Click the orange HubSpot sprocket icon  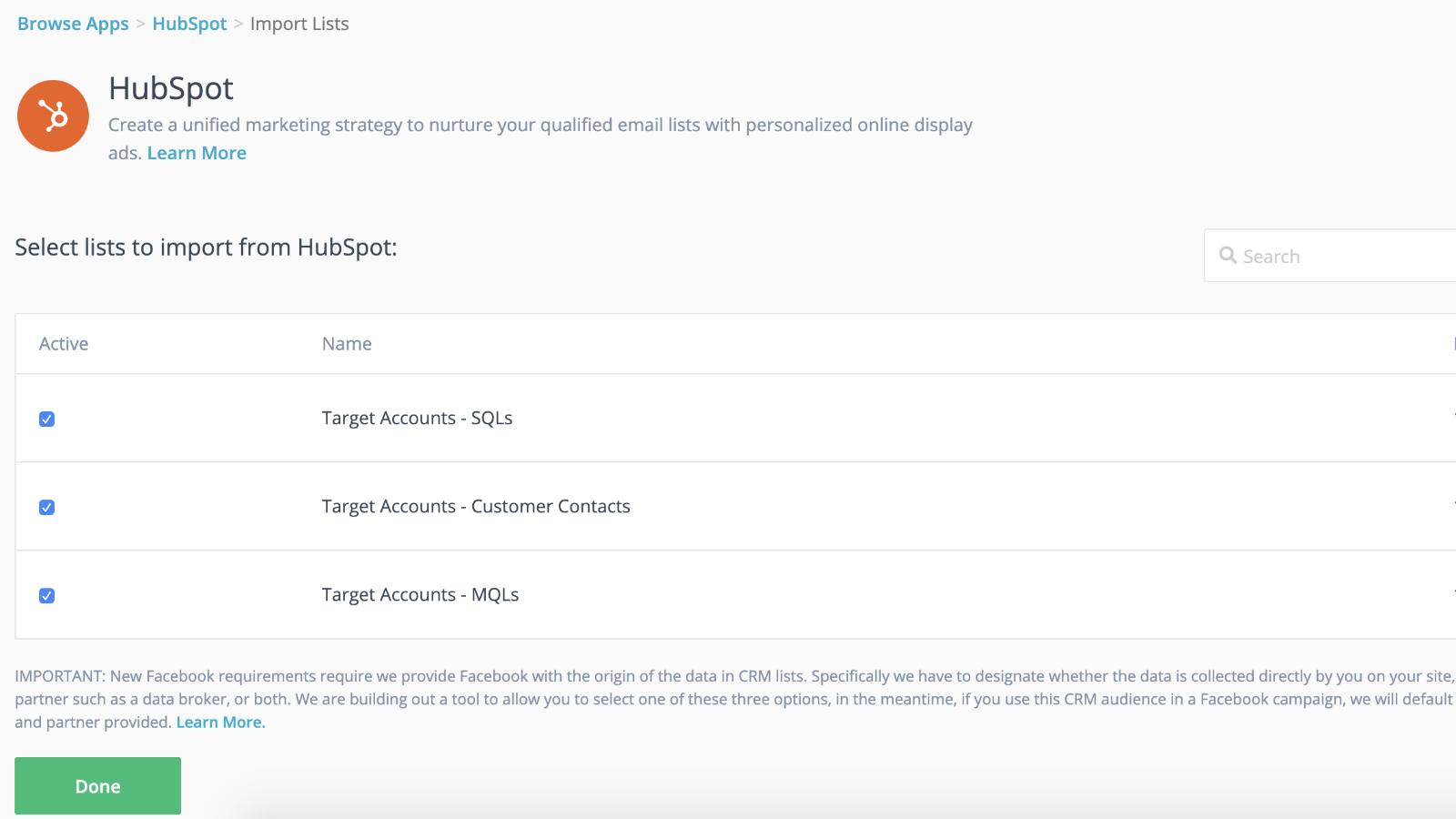tap(52, 116)
